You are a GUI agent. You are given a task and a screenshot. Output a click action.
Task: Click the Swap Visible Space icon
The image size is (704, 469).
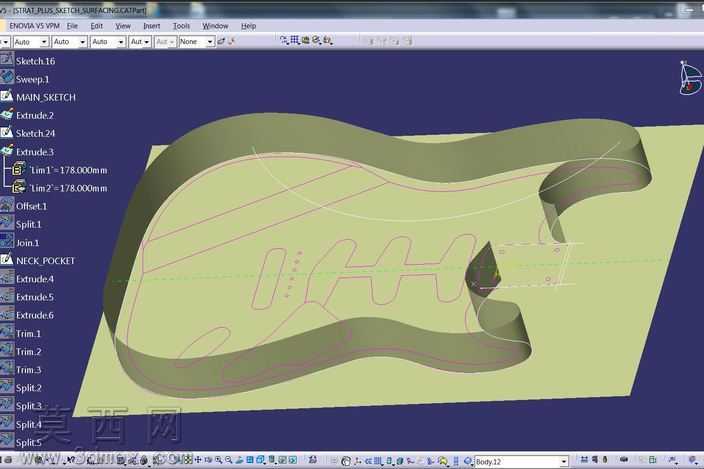click(x=293, y=460)
